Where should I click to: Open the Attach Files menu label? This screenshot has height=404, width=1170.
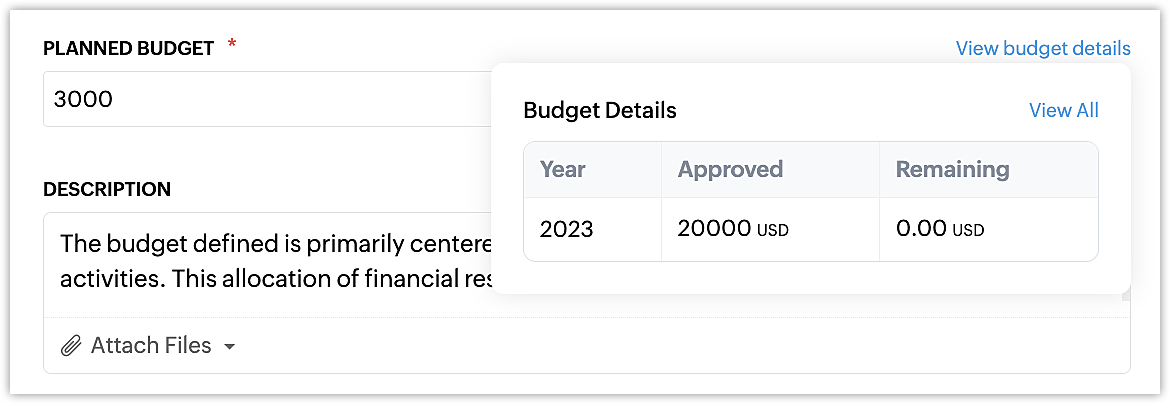pos(151,346)
